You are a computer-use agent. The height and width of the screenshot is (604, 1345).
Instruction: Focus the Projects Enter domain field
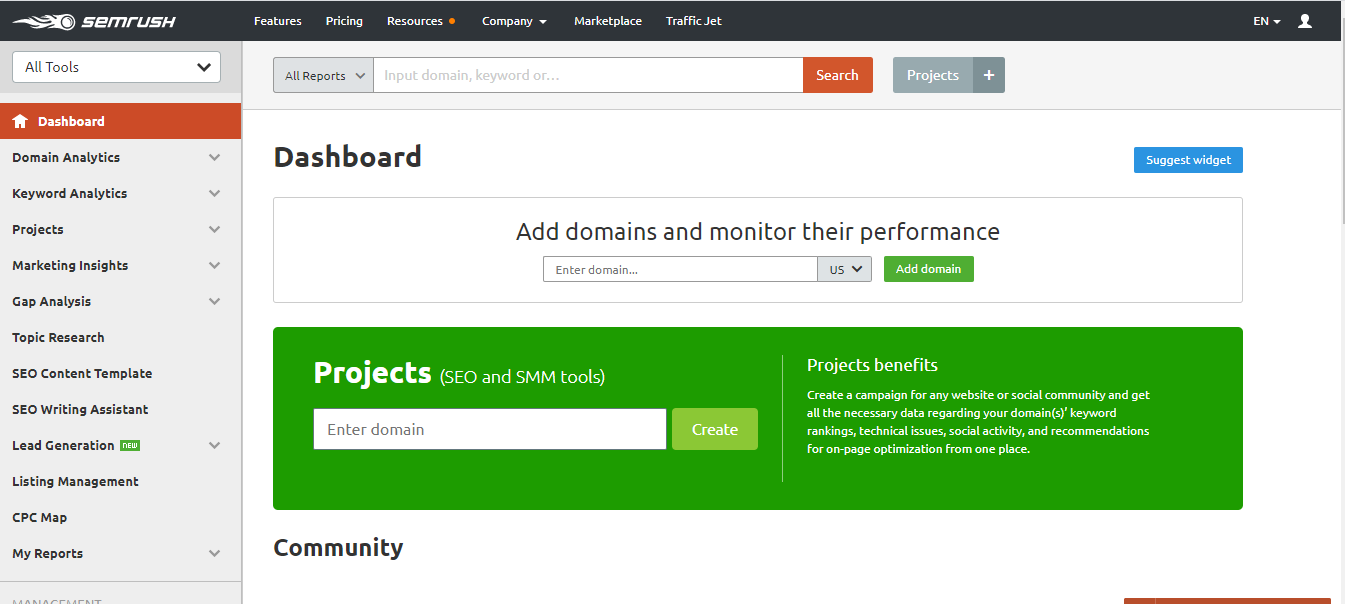[490, 429]
